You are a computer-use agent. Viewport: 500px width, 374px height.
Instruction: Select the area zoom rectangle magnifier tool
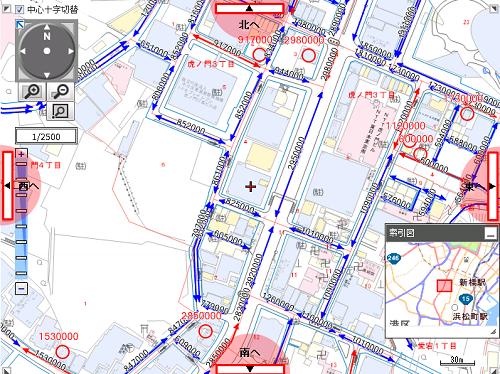(61, 111)
